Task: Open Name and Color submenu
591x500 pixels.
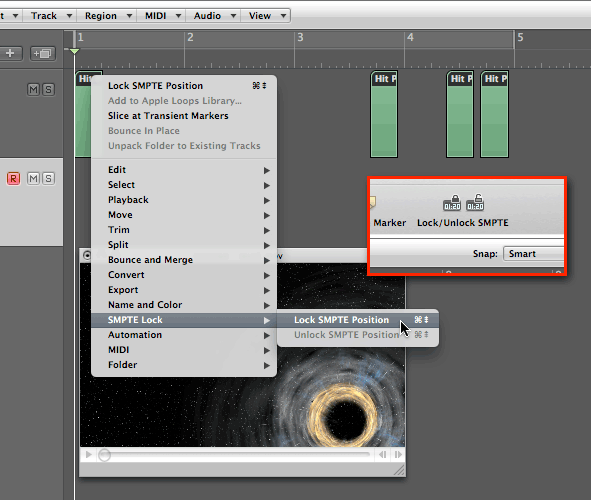Action: [x=184, y=305]
